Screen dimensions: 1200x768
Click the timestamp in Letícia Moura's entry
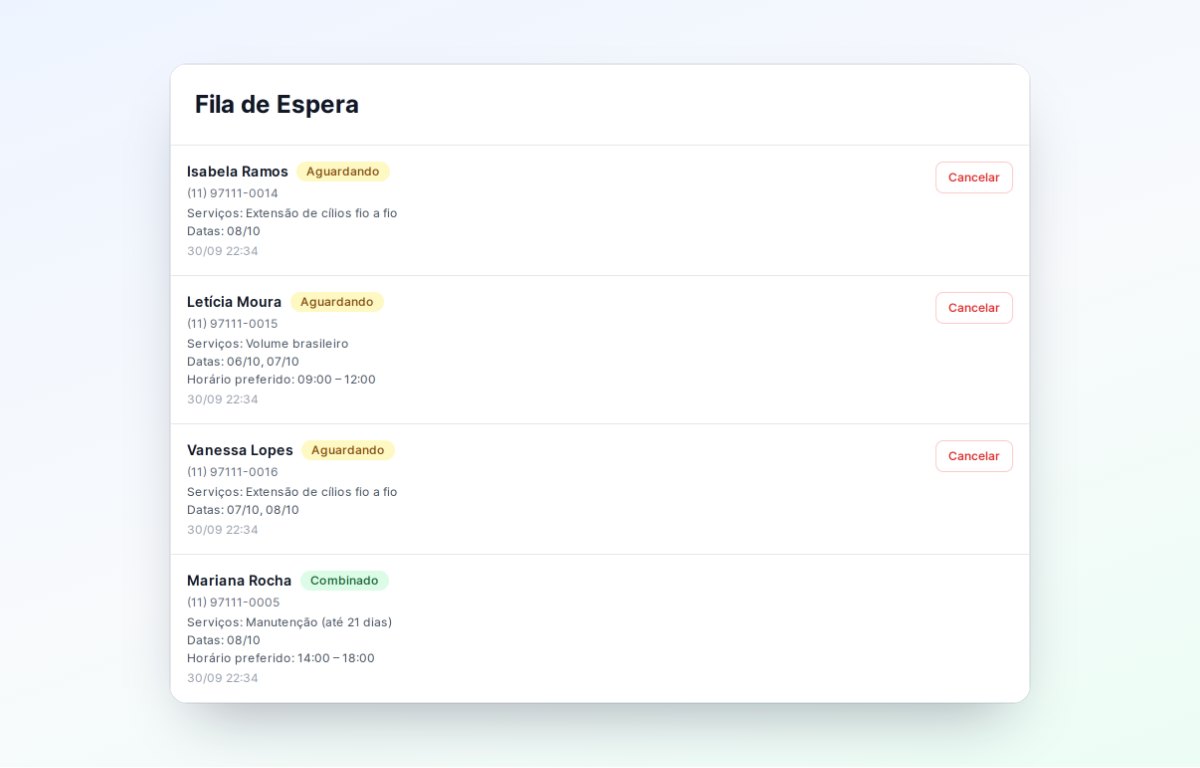click(x=223, y=399)
